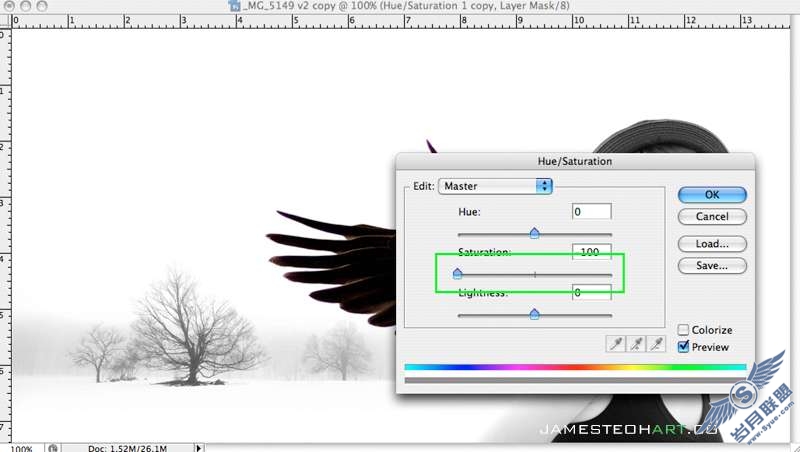Screen dimensions: 800x452
Task: Uncheck the Preview checkbox
Action: point(683,347)
